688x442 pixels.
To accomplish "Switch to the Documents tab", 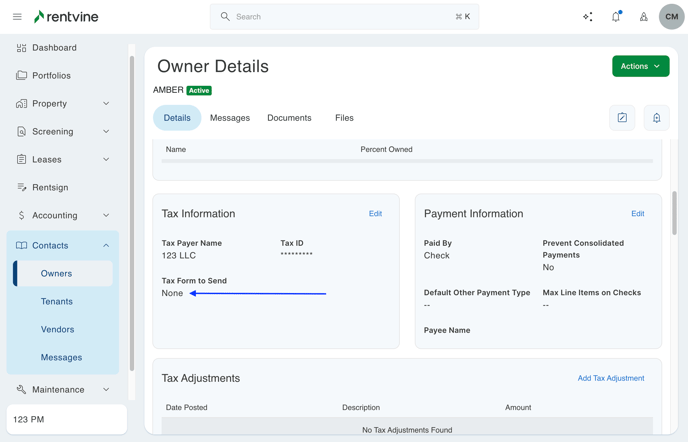I will [x=289, y=118].
